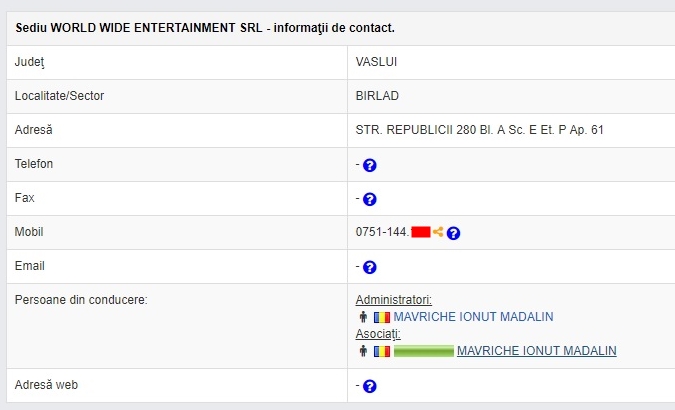Click the Romanian flag beside the administrator name
The image size is (675, 410).
[382, 317]
